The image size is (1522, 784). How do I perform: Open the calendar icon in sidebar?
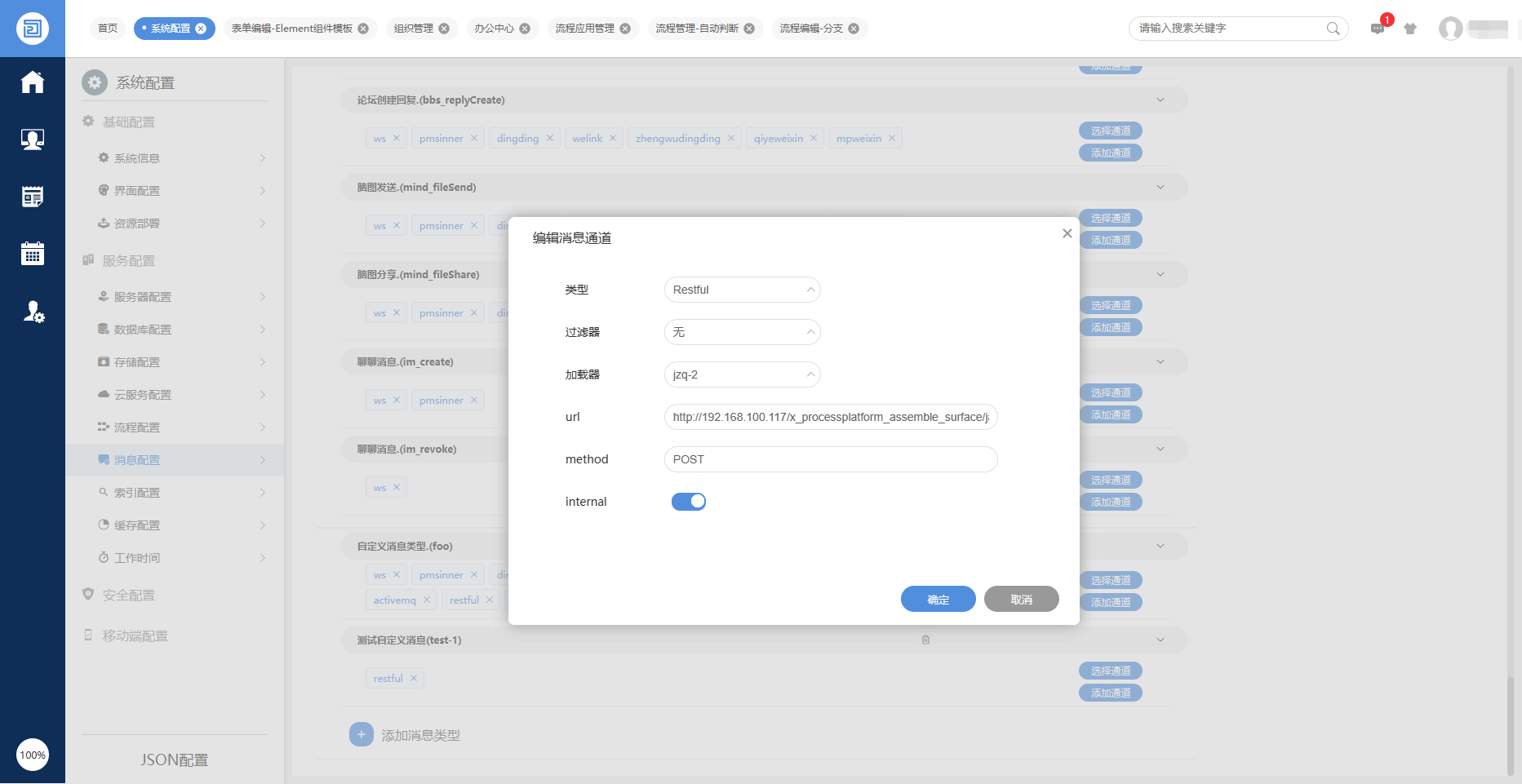point(33,254)
